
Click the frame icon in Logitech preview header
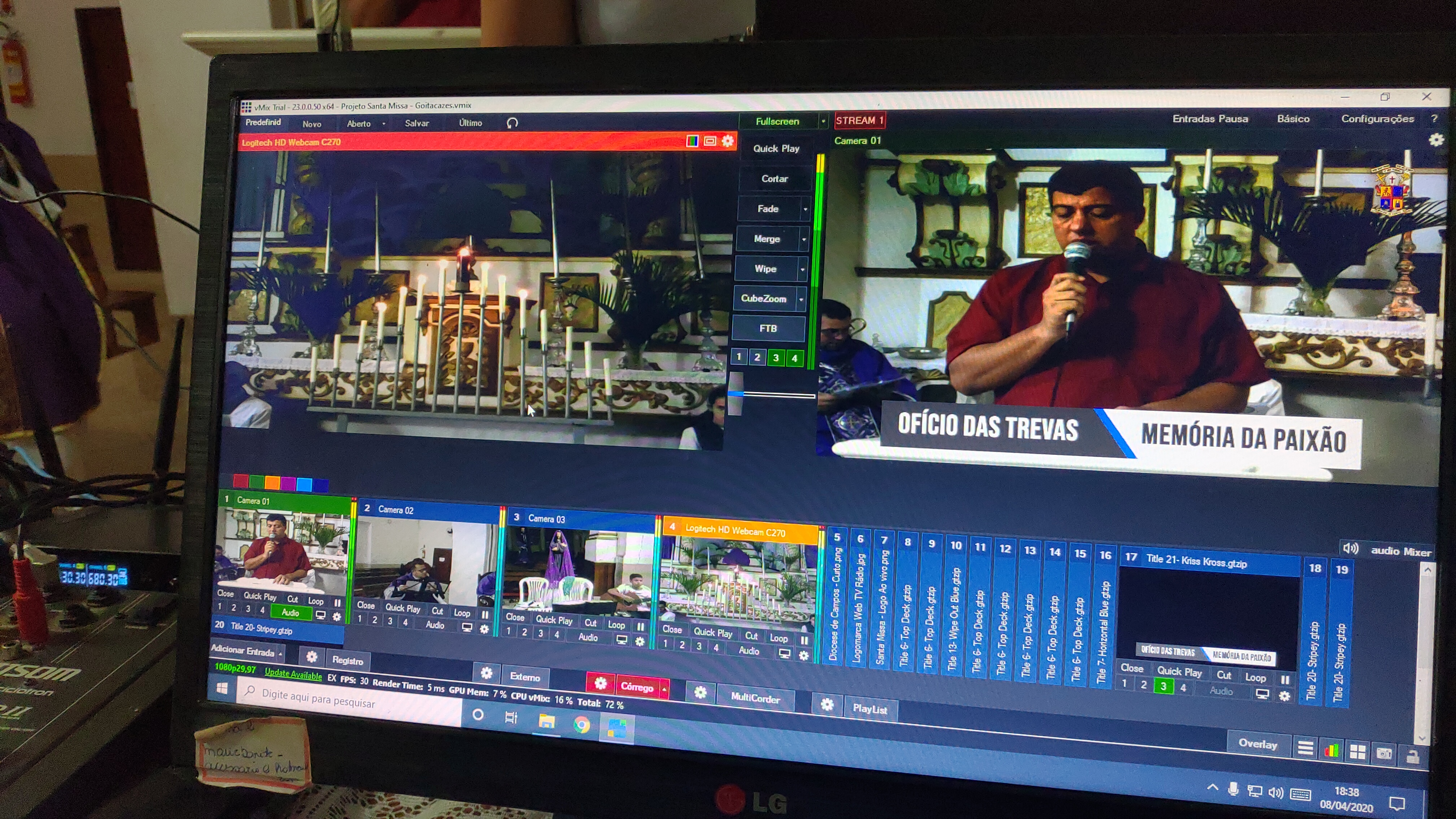[x=710, y=141]
